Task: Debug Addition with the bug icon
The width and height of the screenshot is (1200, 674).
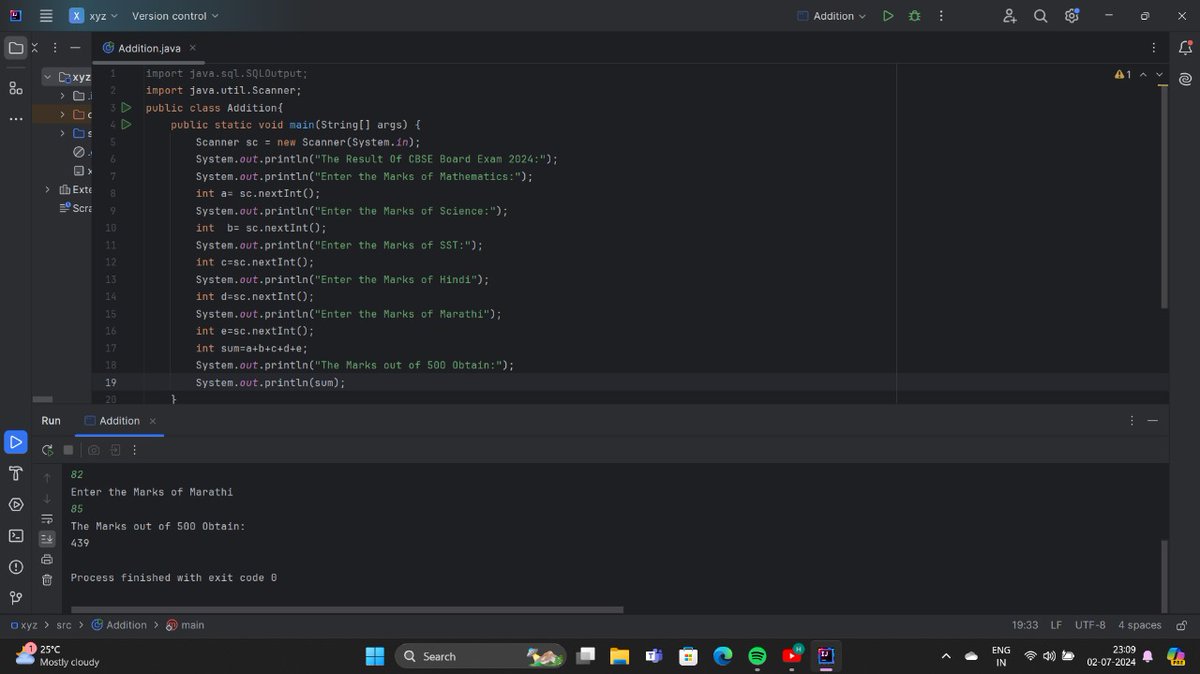Action: pos(914,16)
